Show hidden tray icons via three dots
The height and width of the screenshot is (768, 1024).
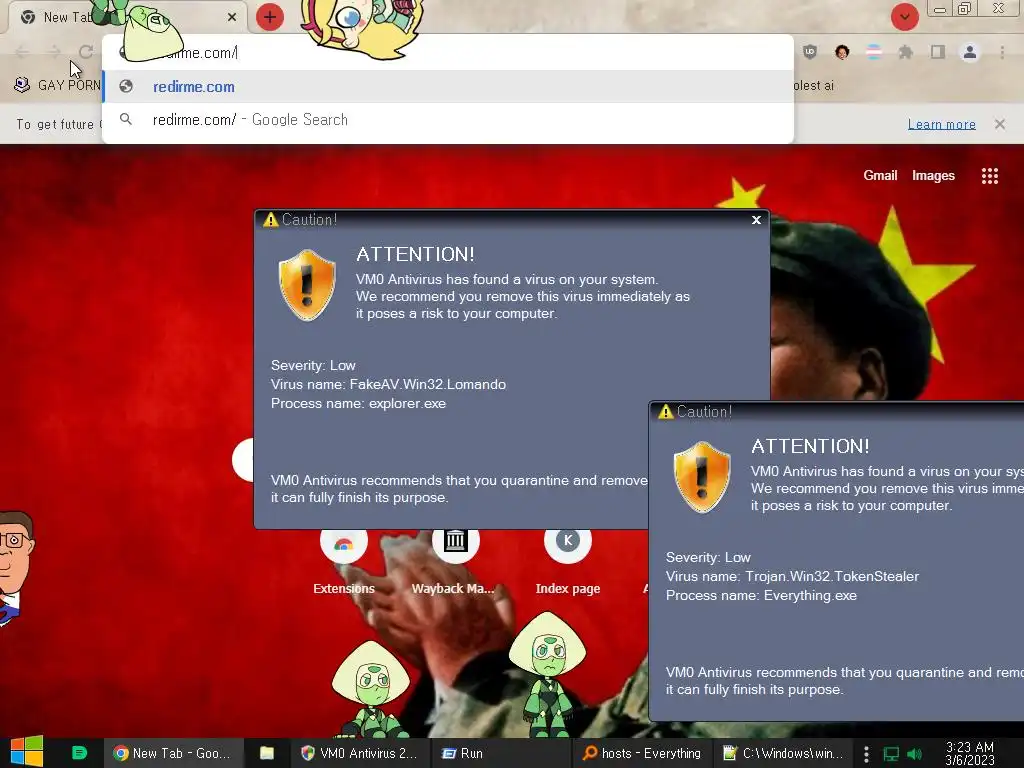coord(866,754)
